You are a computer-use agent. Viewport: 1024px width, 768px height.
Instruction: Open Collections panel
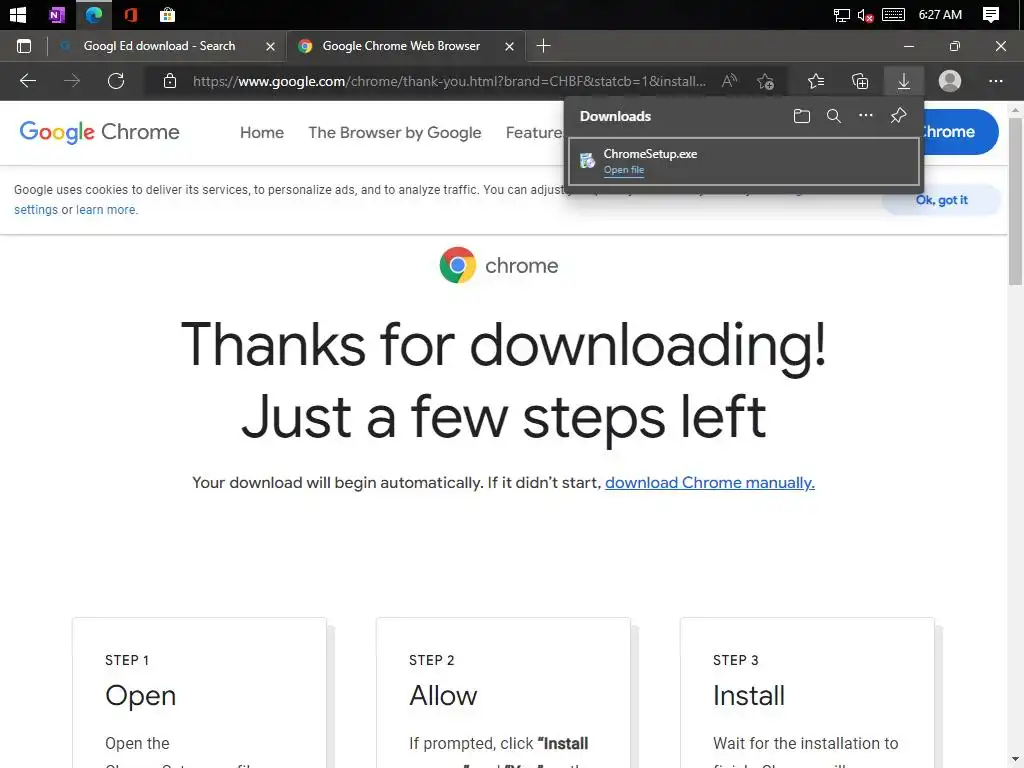coord(860,81)
